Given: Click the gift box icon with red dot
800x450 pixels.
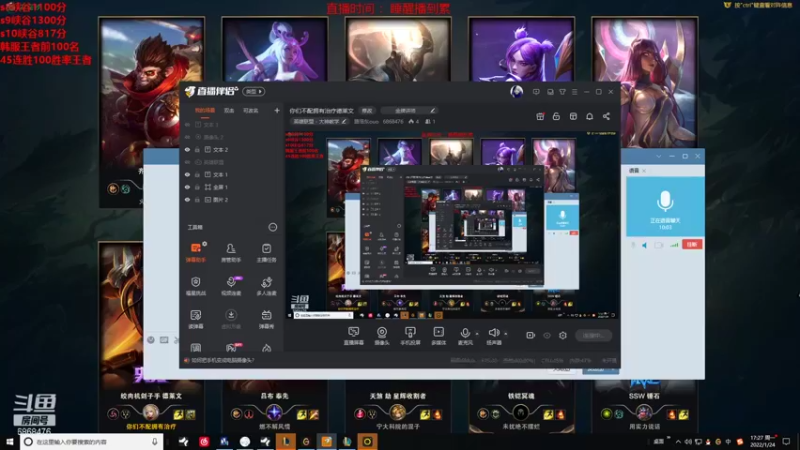Looking at the screenshot, I should tap(540, 116).
